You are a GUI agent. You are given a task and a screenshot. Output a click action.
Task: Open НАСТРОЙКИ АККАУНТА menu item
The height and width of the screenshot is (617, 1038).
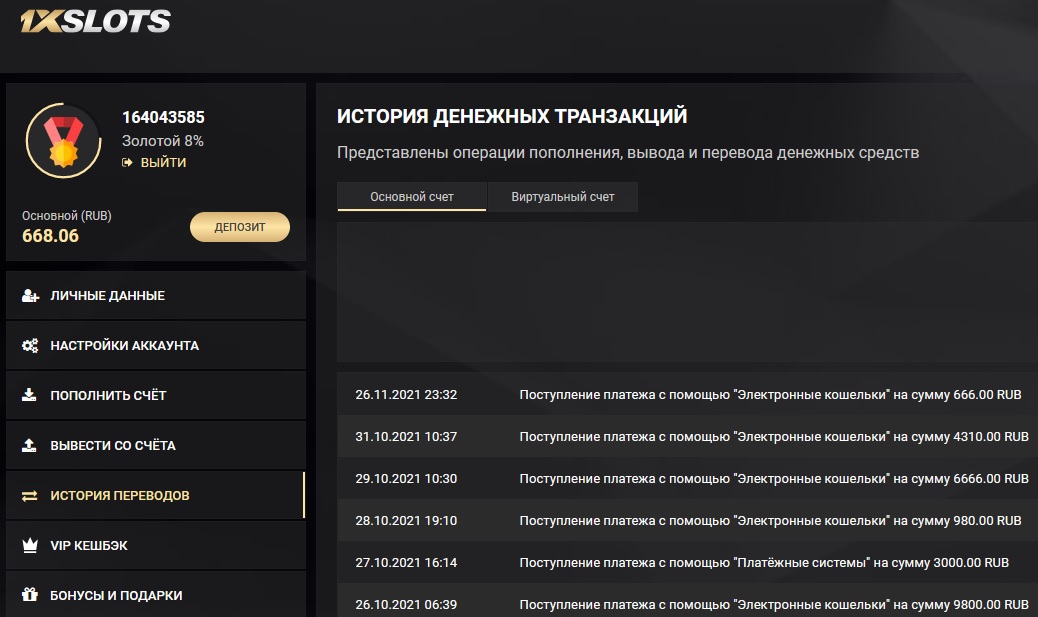[x=125, y=346]
